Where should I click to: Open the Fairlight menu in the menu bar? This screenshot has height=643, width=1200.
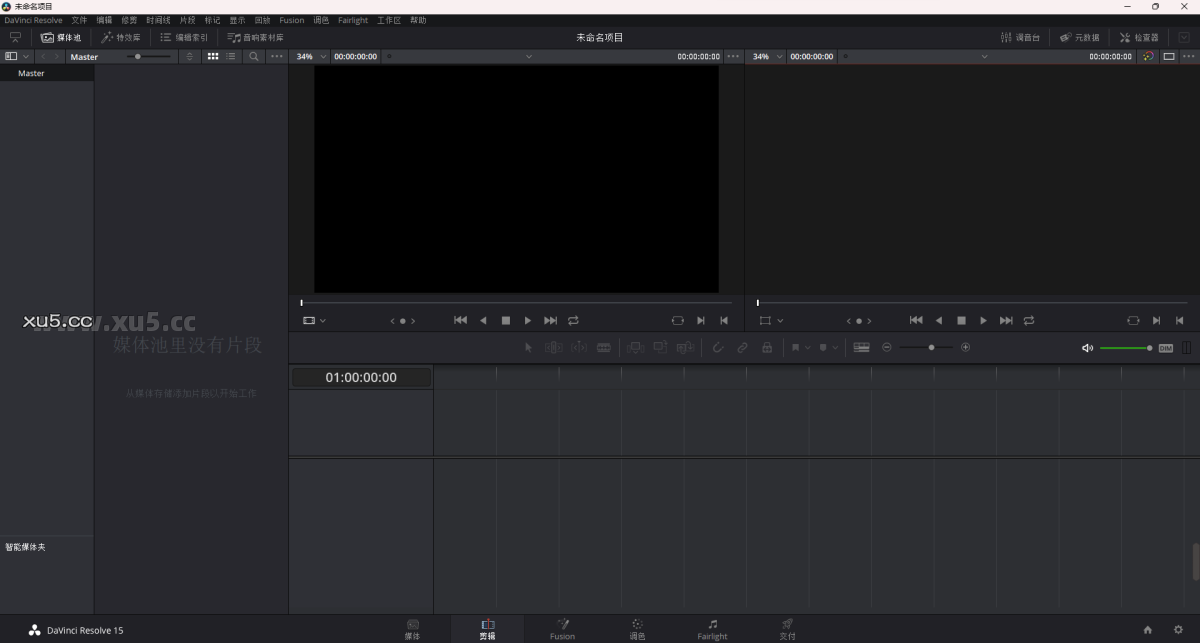(x=353, y=19)
